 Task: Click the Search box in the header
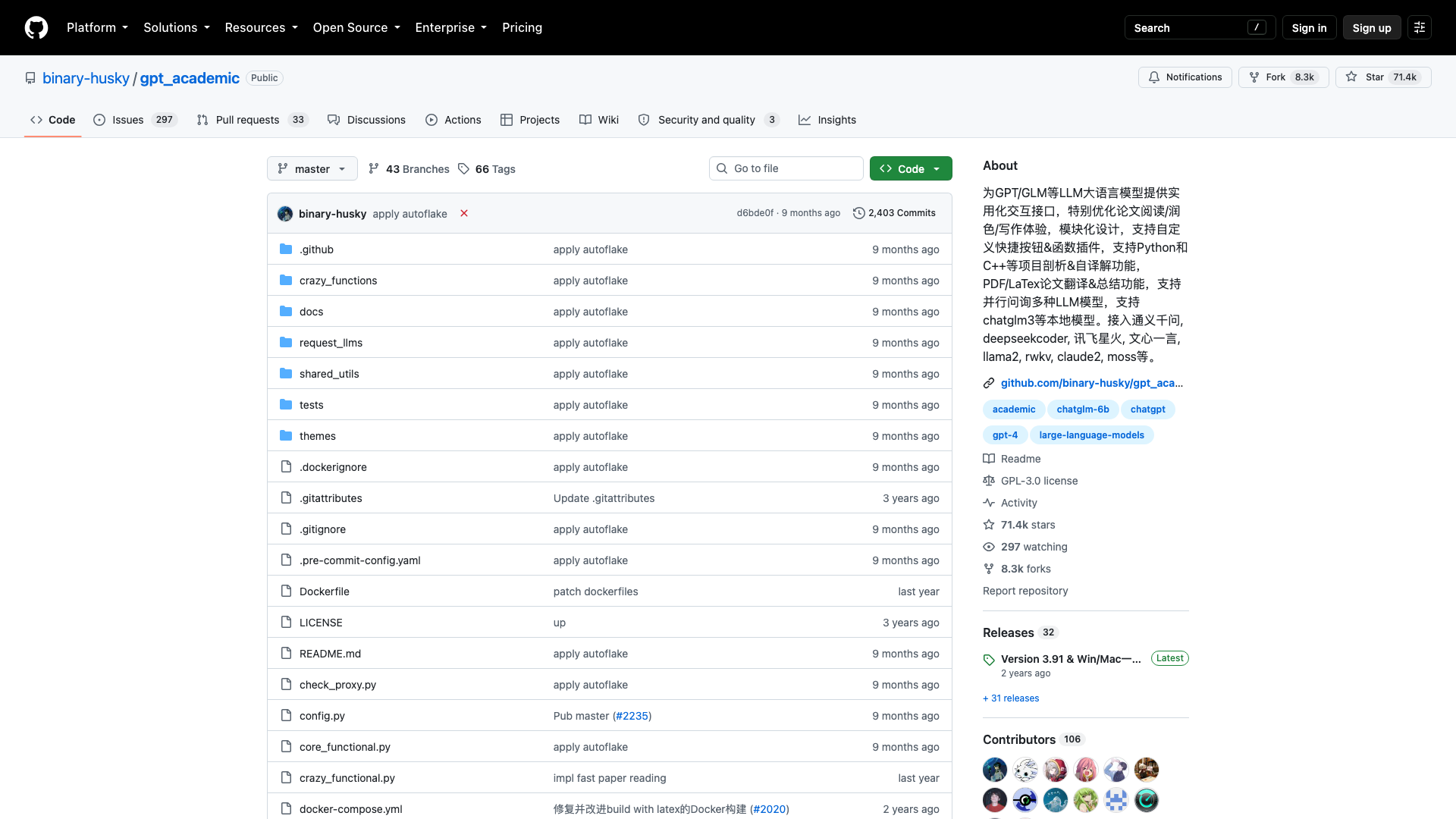tap(1200, 27)
